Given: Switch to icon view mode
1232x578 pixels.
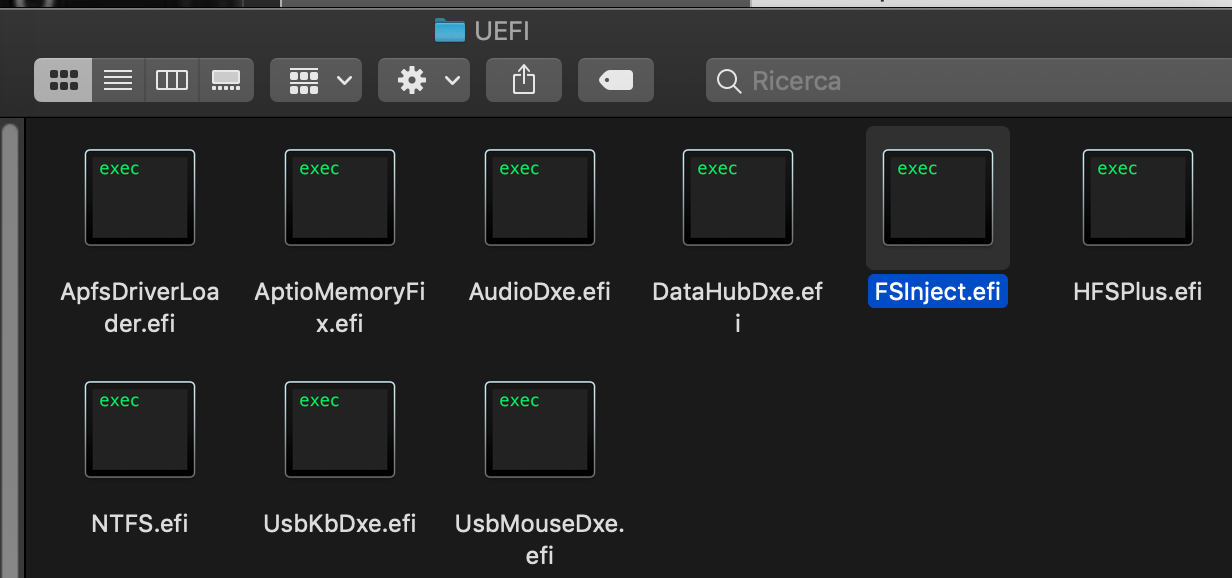Looking at the screenshot, I should click(x=63, y=80).
